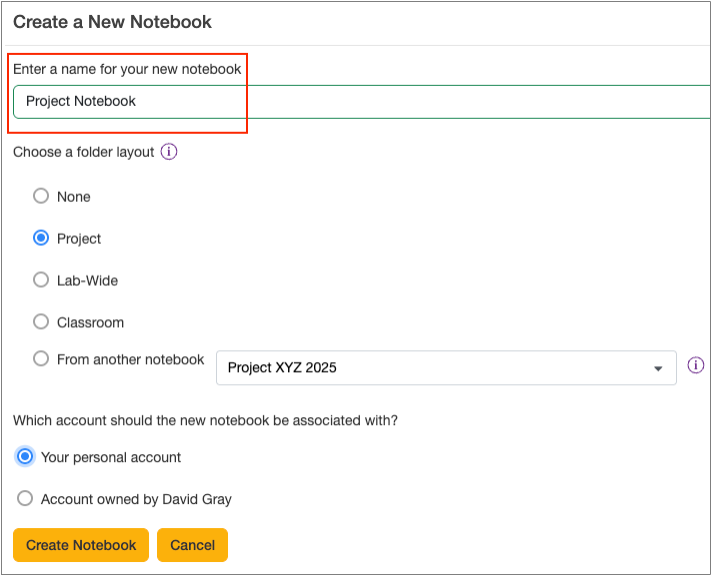This screenshot has height=576, width=712.
Task: Enable the From another notebook option
Action: pyautogui.click(x=41, y=359)
